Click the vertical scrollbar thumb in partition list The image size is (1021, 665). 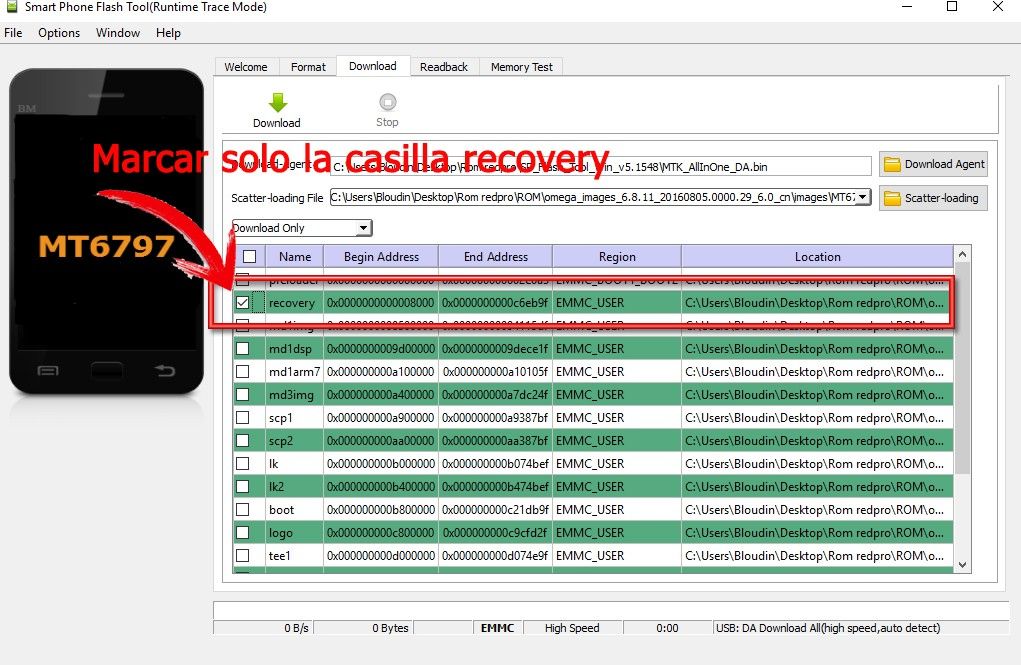point(962,368)
